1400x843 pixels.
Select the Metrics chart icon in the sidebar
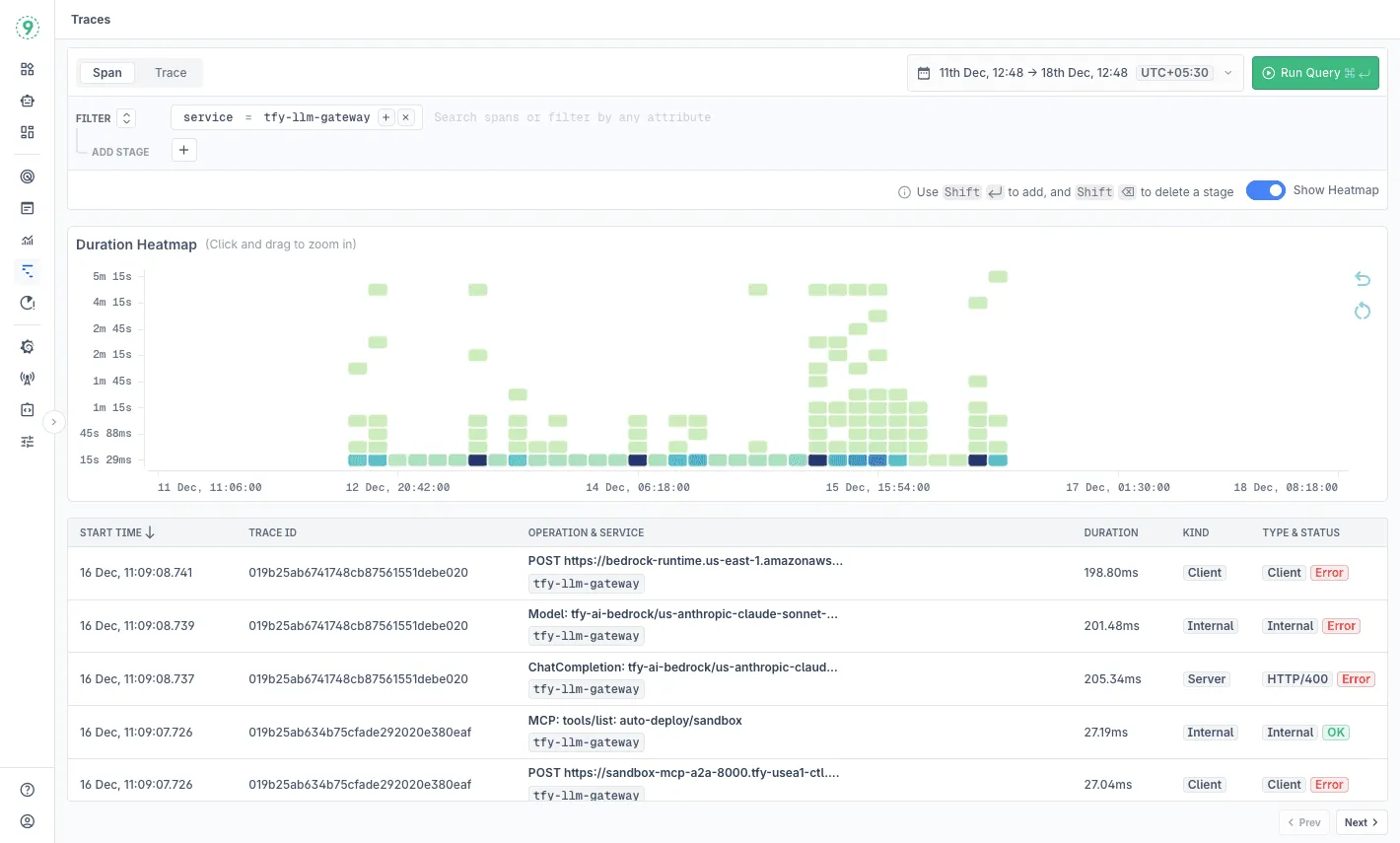pos(27,240)
